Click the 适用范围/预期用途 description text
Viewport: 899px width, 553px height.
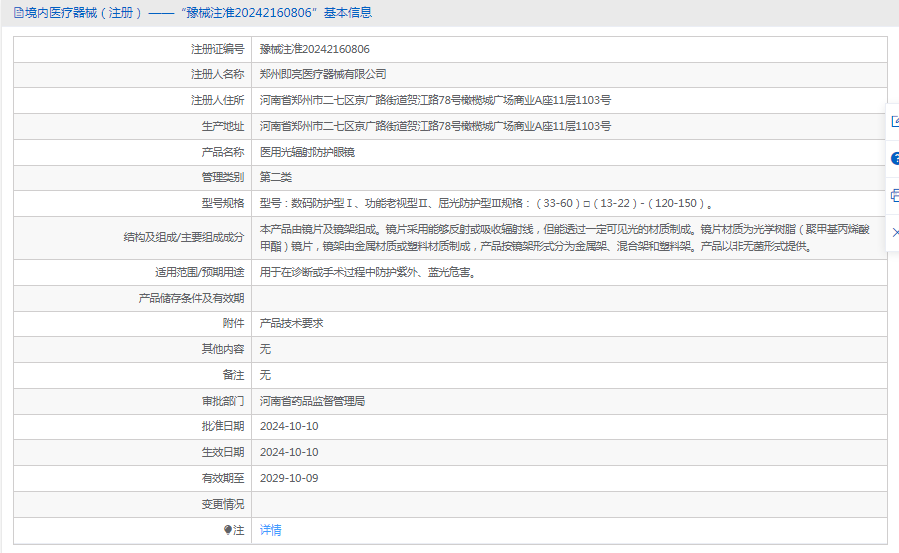(x=366, y=272)
